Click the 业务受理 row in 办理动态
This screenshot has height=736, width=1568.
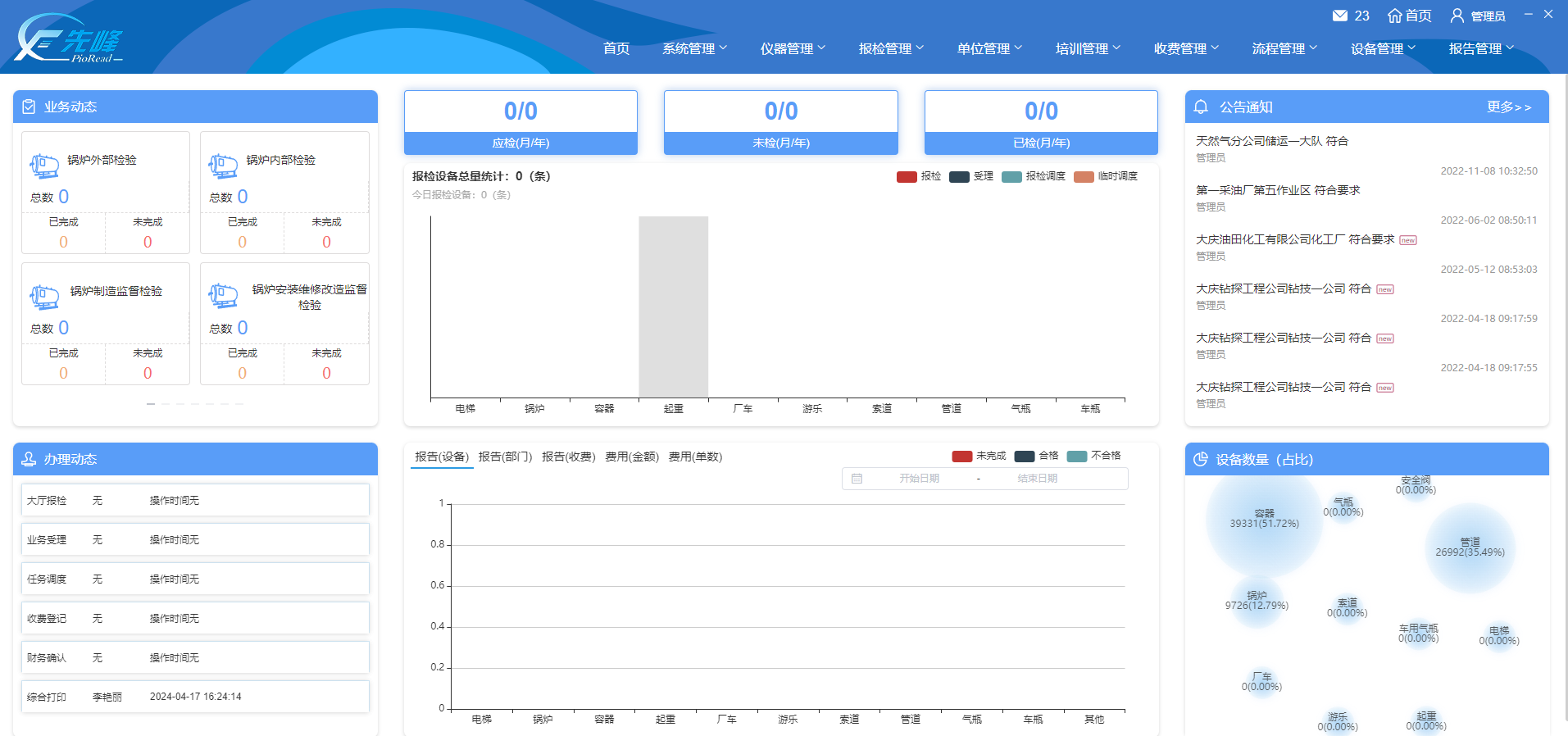[195, 539]
